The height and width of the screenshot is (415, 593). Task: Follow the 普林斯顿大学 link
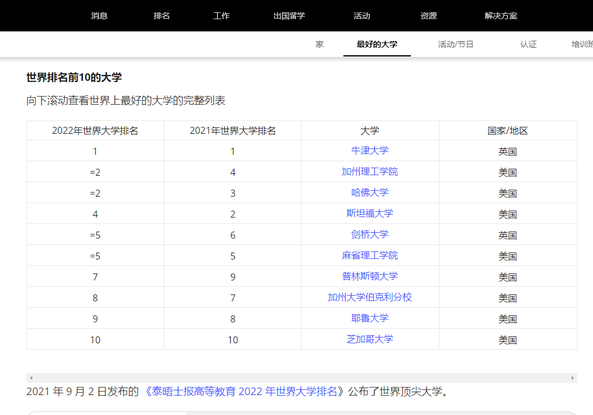(370, 276)
